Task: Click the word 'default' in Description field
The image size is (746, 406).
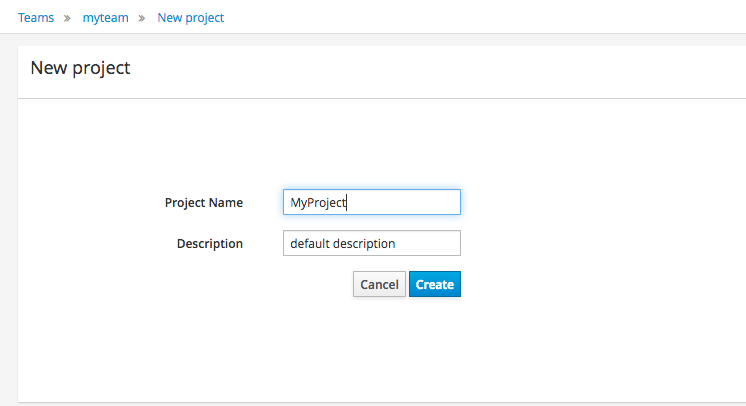Action: click(x=309, y=243)
